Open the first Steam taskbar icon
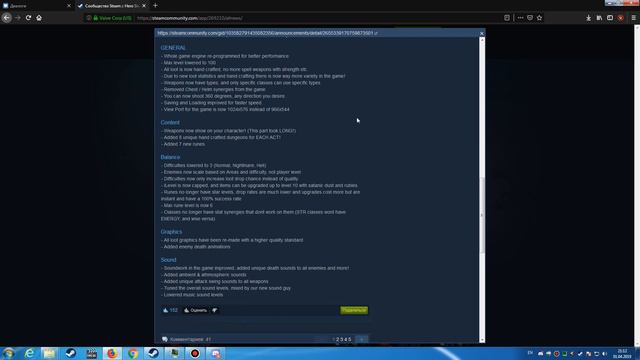Screen dimensions: 640x360 coord(70,353)
